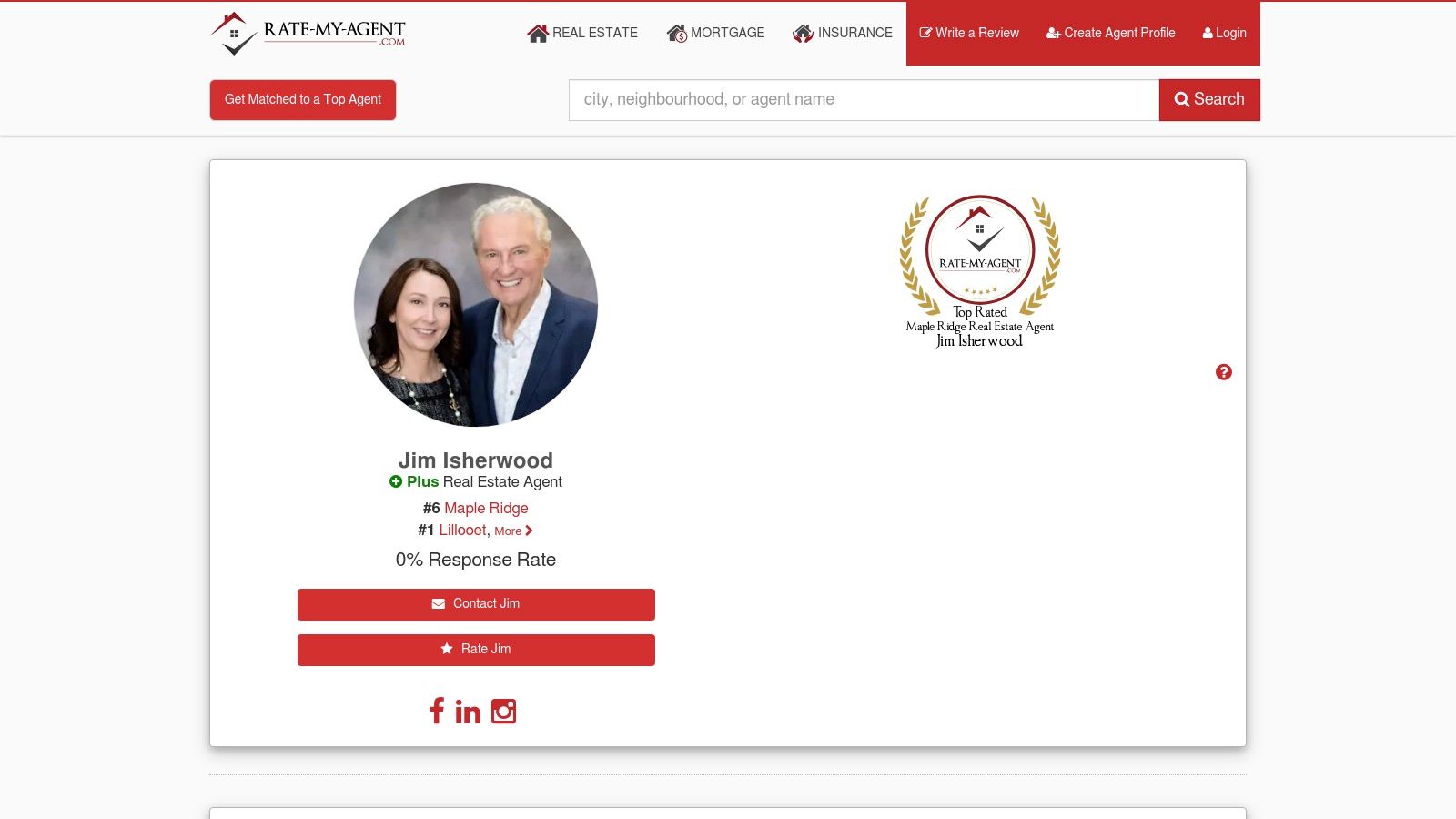Open Jim Isherwood's profile photo

click(x=476, y=305)
